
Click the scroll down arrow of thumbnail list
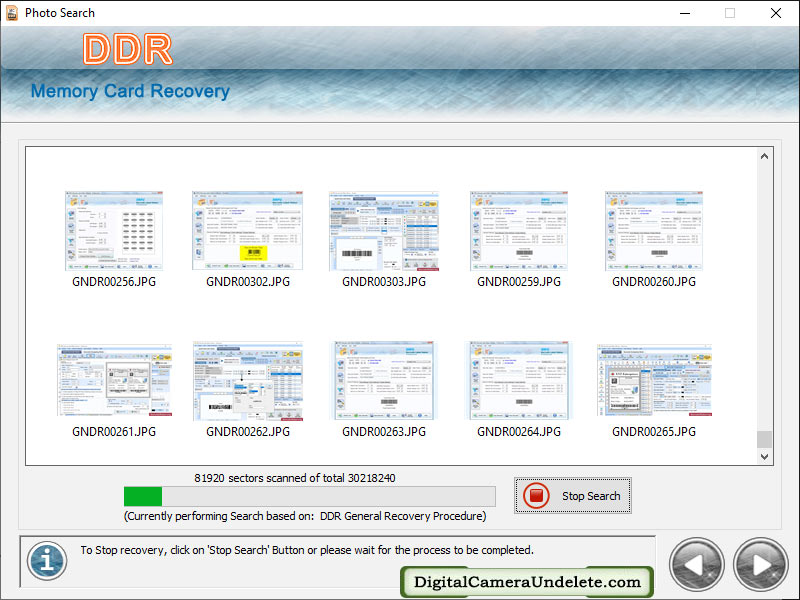[764, 457]
